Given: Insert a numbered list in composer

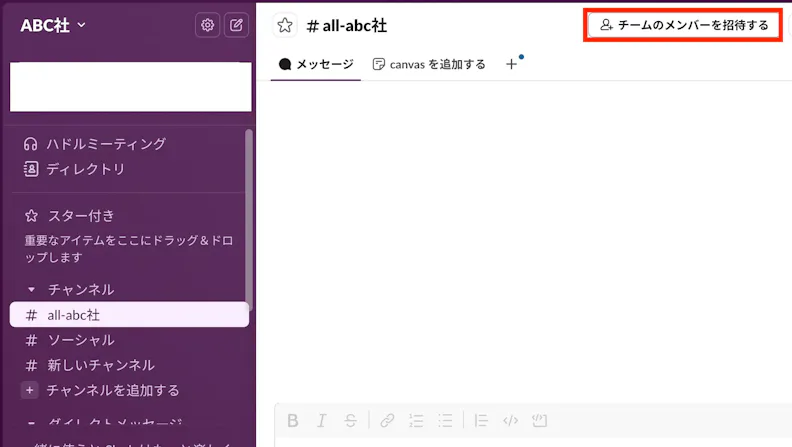Looking at the screenshot, I should tap(416, 420).
